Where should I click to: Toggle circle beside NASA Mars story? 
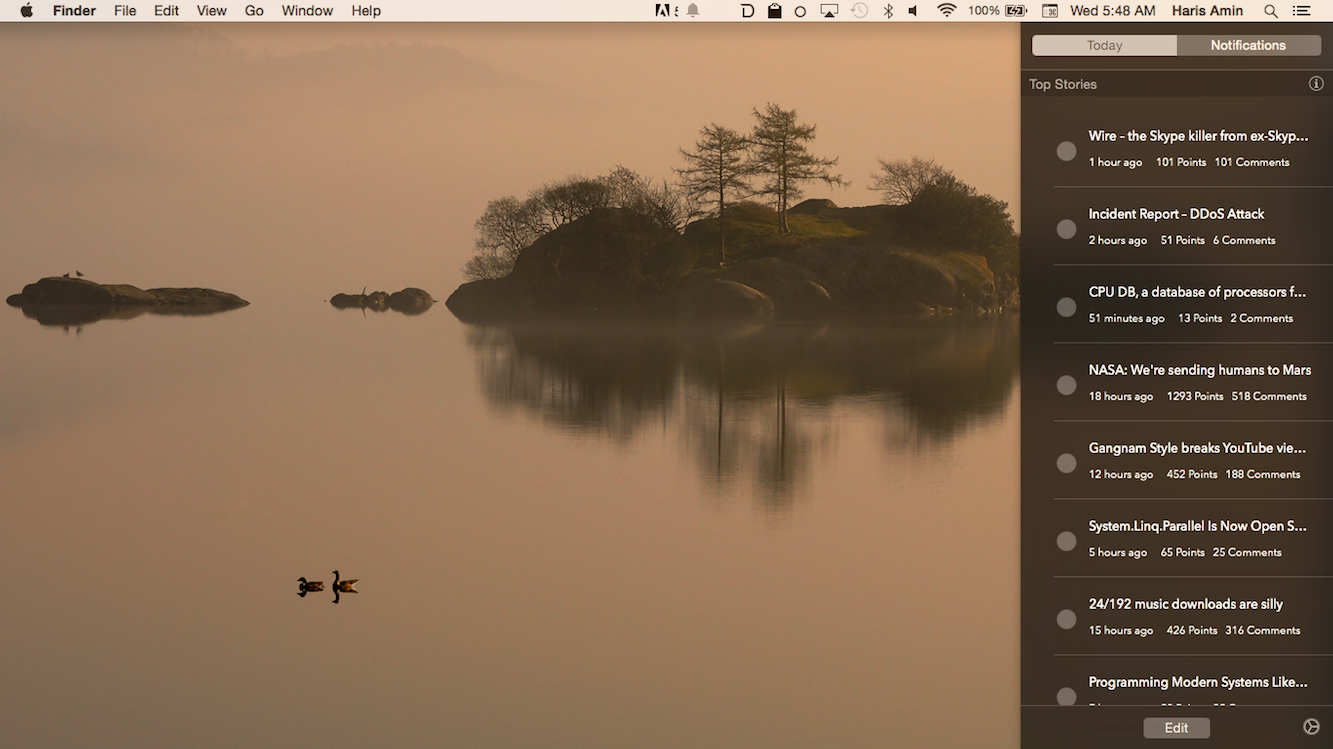coord(1066,385)
